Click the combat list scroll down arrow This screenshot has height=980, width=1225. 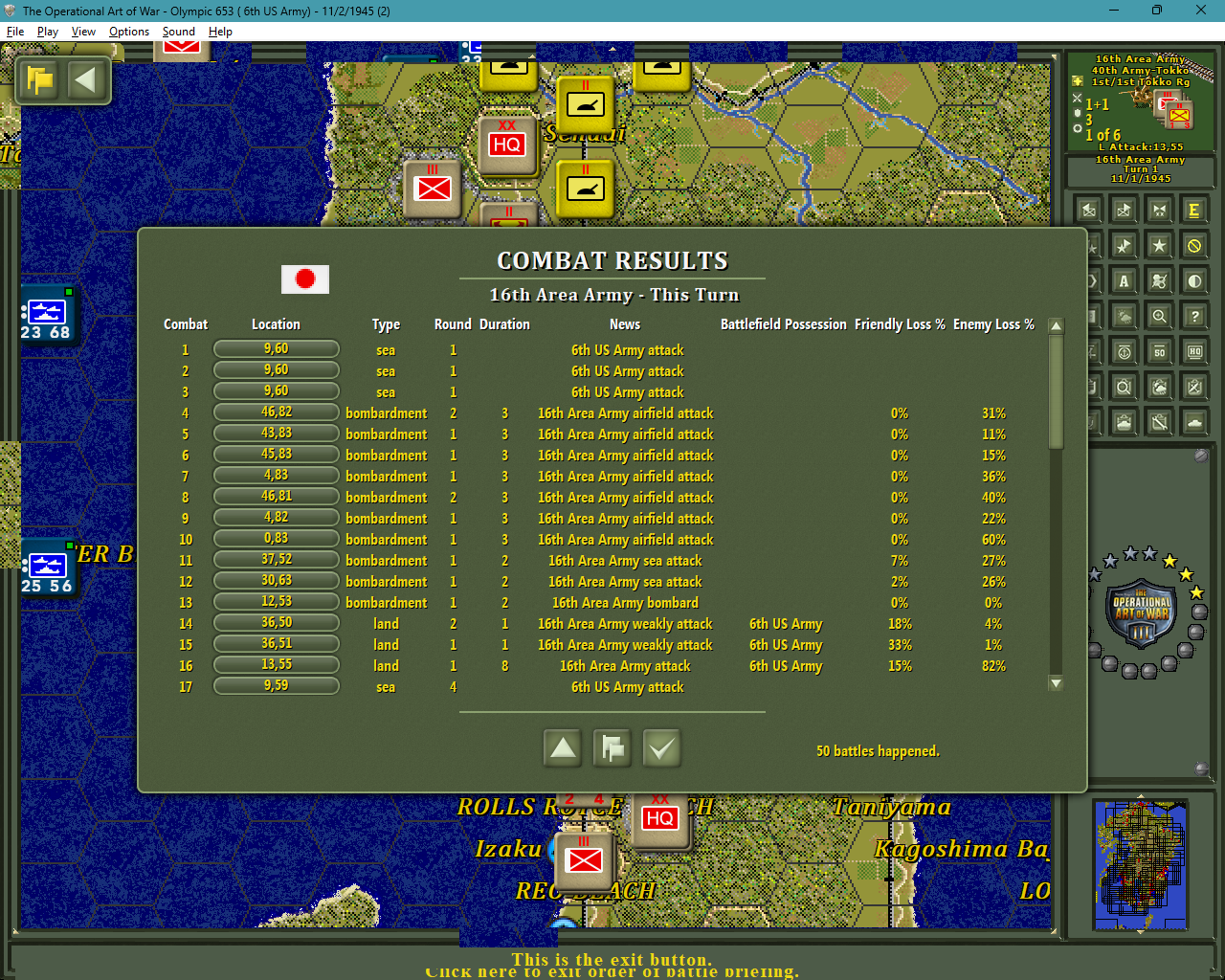(1057, 683)
